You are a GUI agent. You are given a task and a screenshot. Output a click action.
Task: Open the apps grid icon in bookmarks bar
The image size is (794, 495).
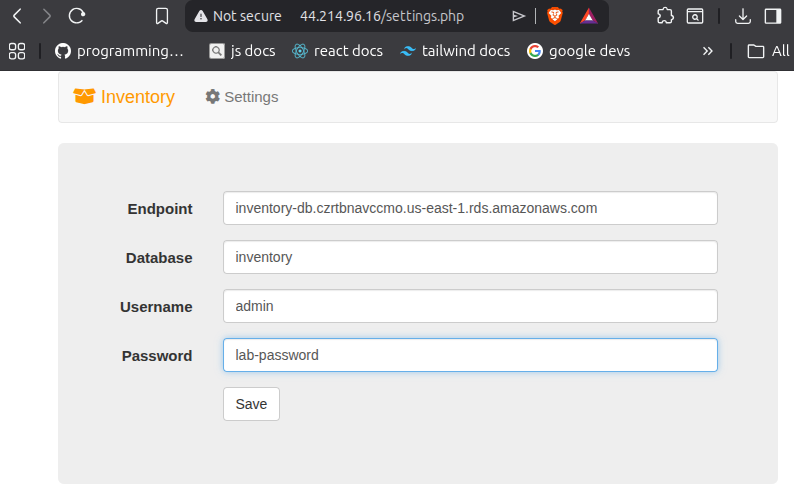17,51
